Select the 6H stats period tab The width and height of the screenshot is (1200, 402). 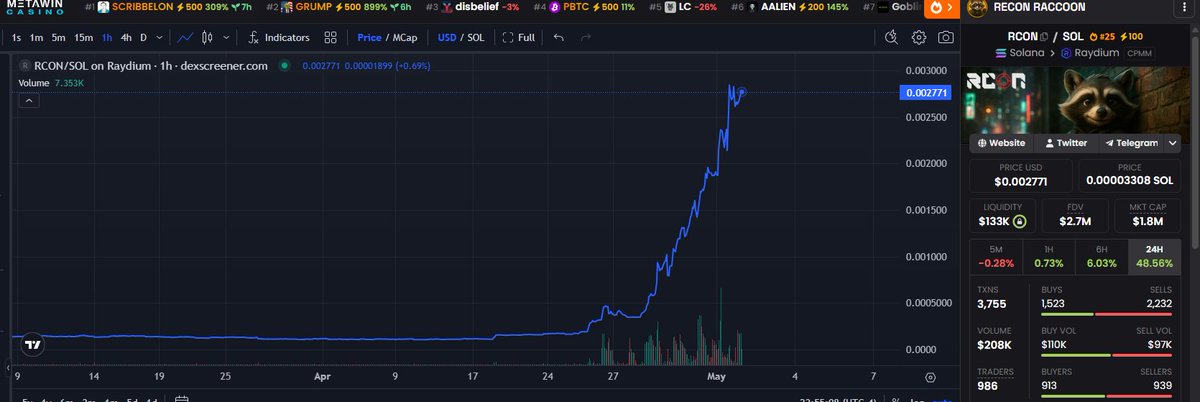click(1101, 256)
